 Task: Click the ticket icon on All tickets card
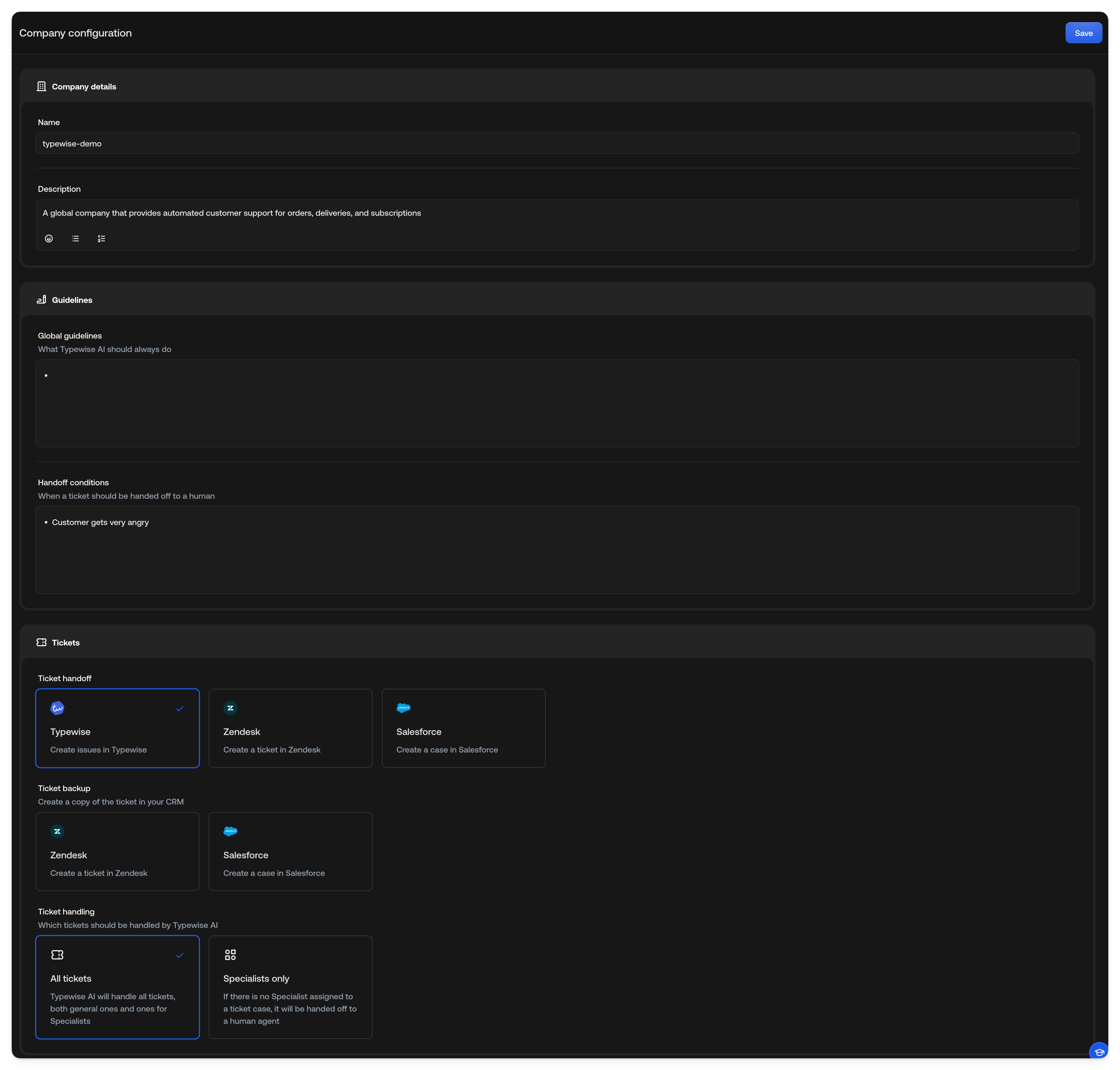[x=57, y=954]
